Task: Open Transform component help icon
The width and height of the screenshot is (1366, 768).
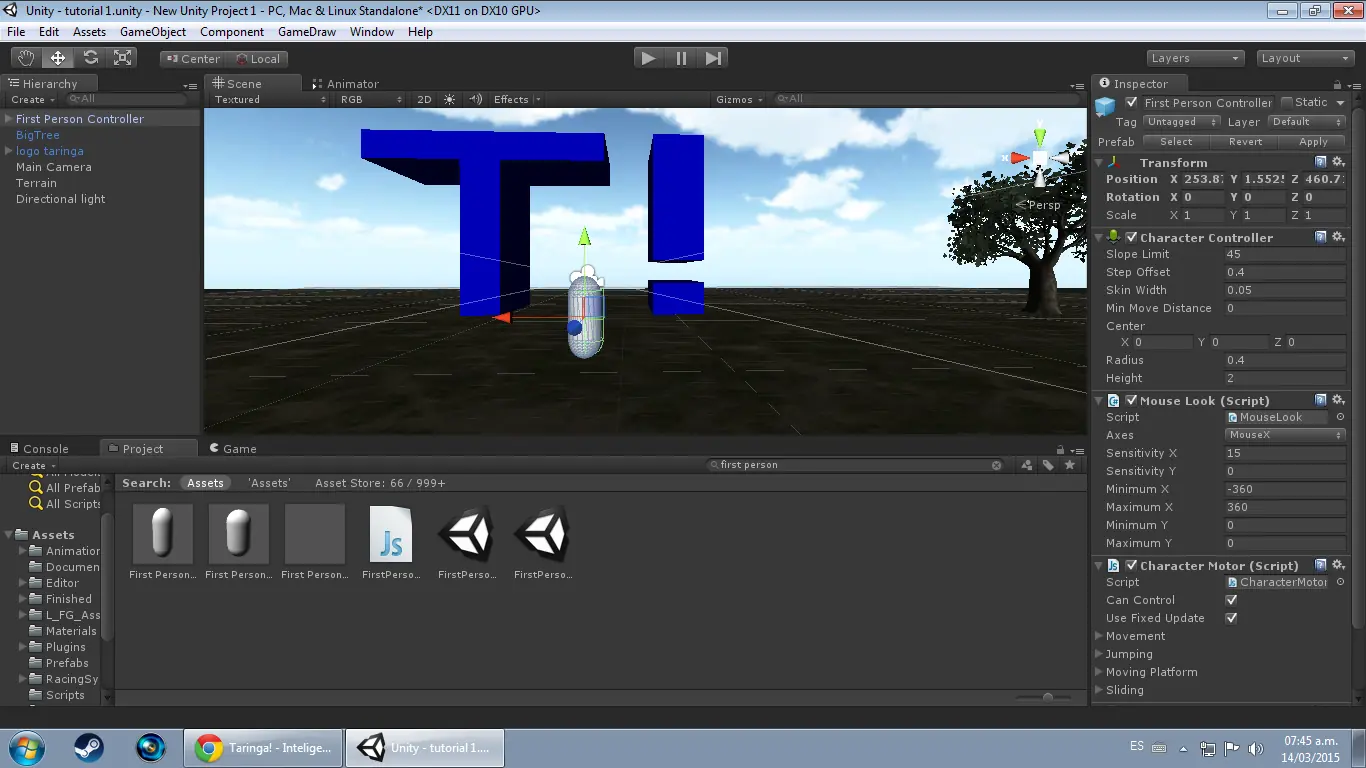Action: pos(1321,162)
